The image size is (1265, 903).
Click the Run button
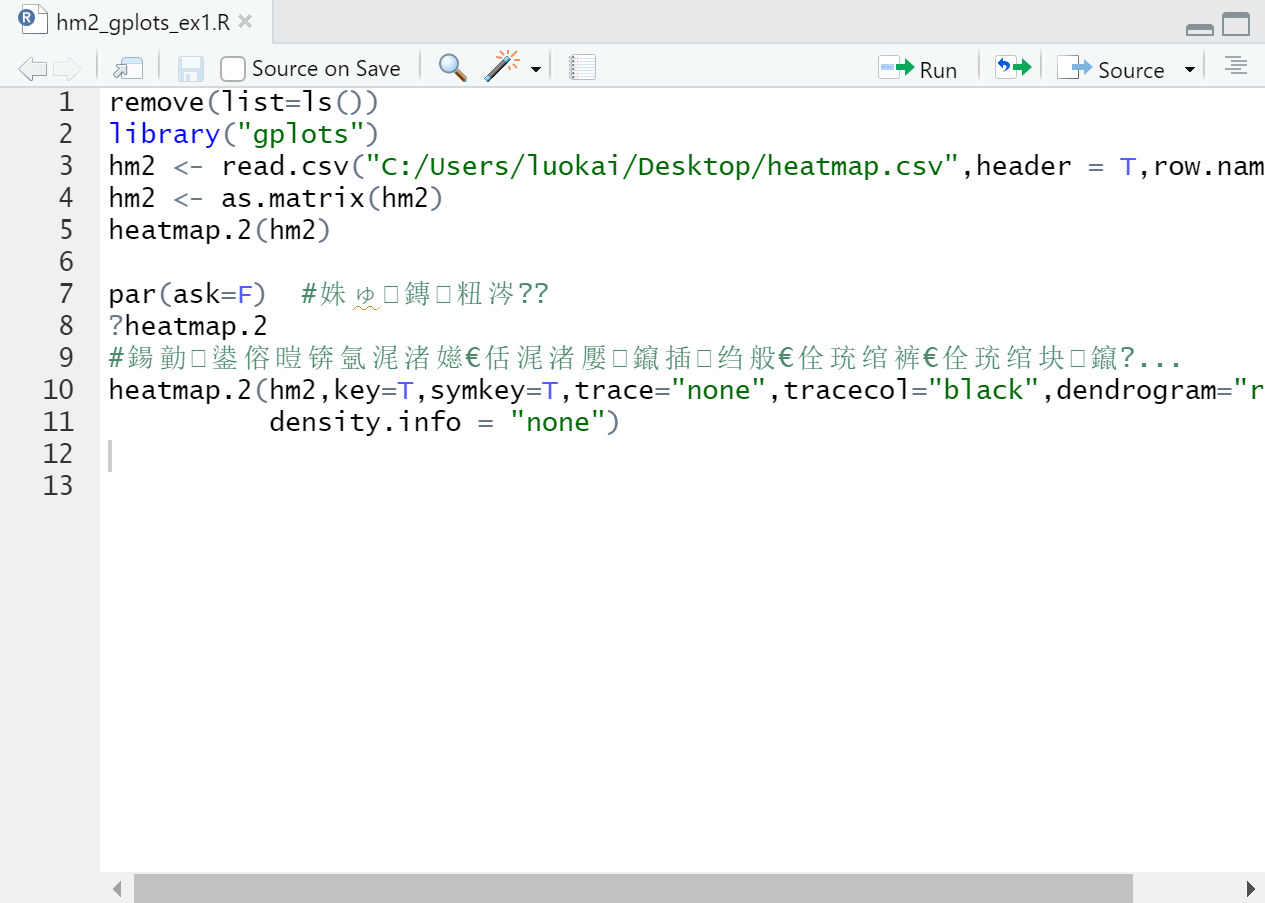tap(918, 68)
